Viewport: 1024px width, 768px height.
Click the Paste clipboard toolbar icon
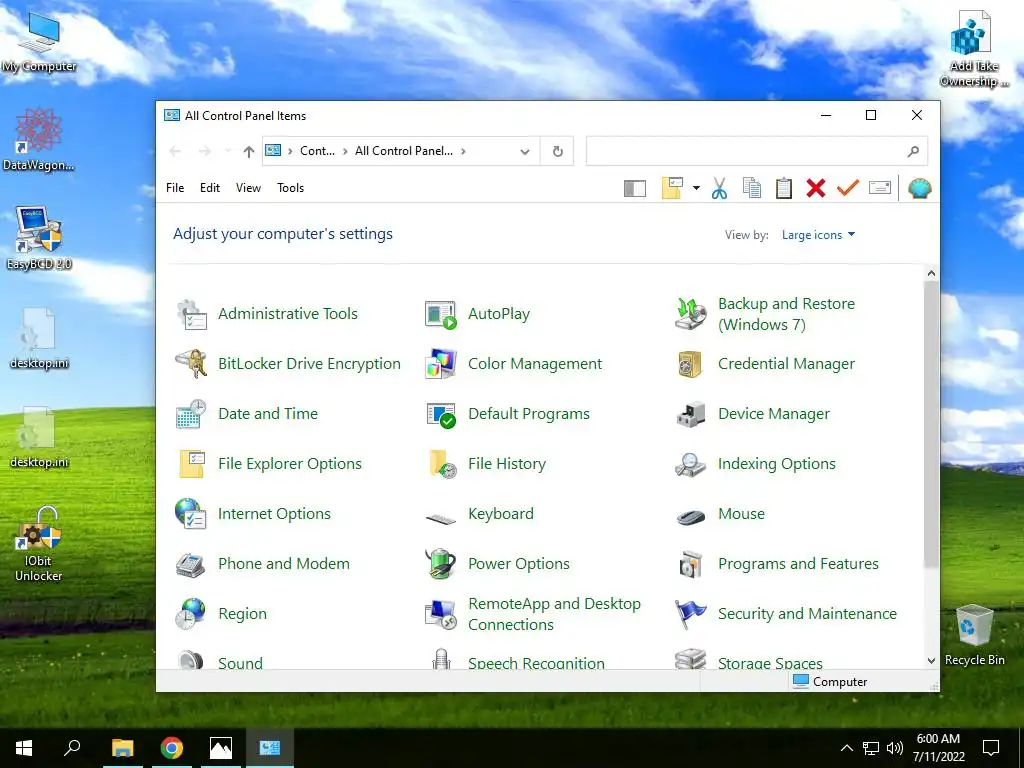[x=784, y=189]
